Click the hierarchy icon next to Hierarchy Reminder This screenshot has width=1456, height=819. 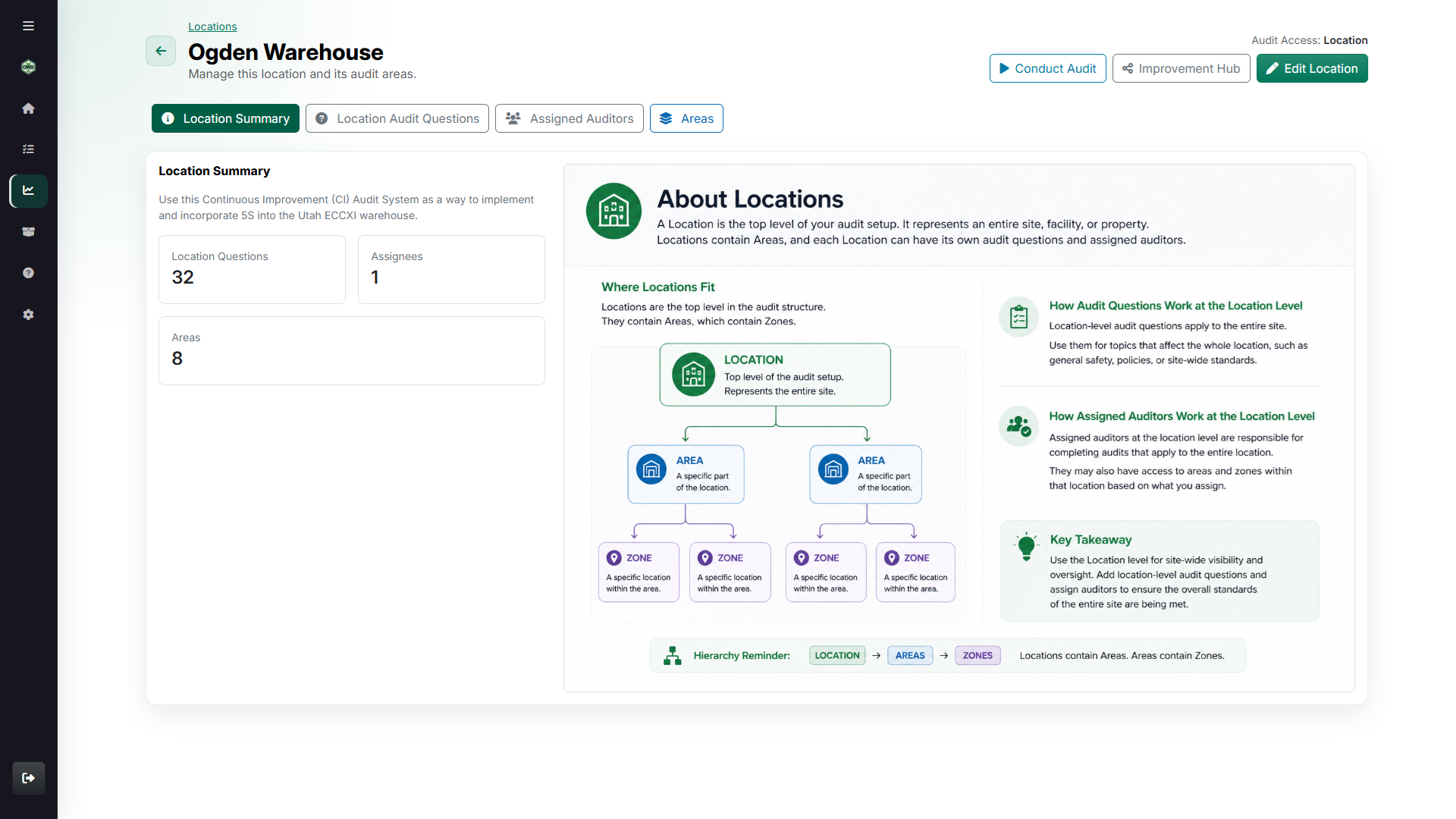pyautogui.click(x=672, y=656)
